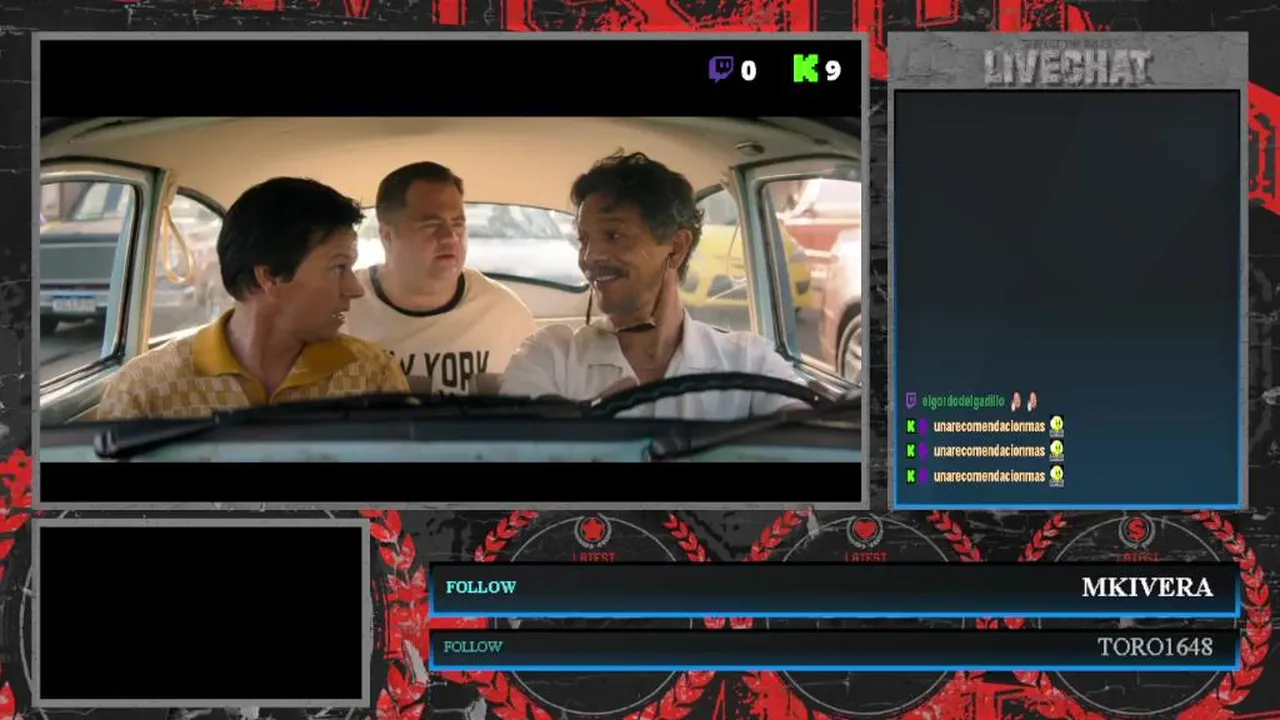The height and width of the screenshot is (720, 1280).
Task: Click the latest follower name MKIVERA
Action: pyautogui.click(x=1147, y=587)
